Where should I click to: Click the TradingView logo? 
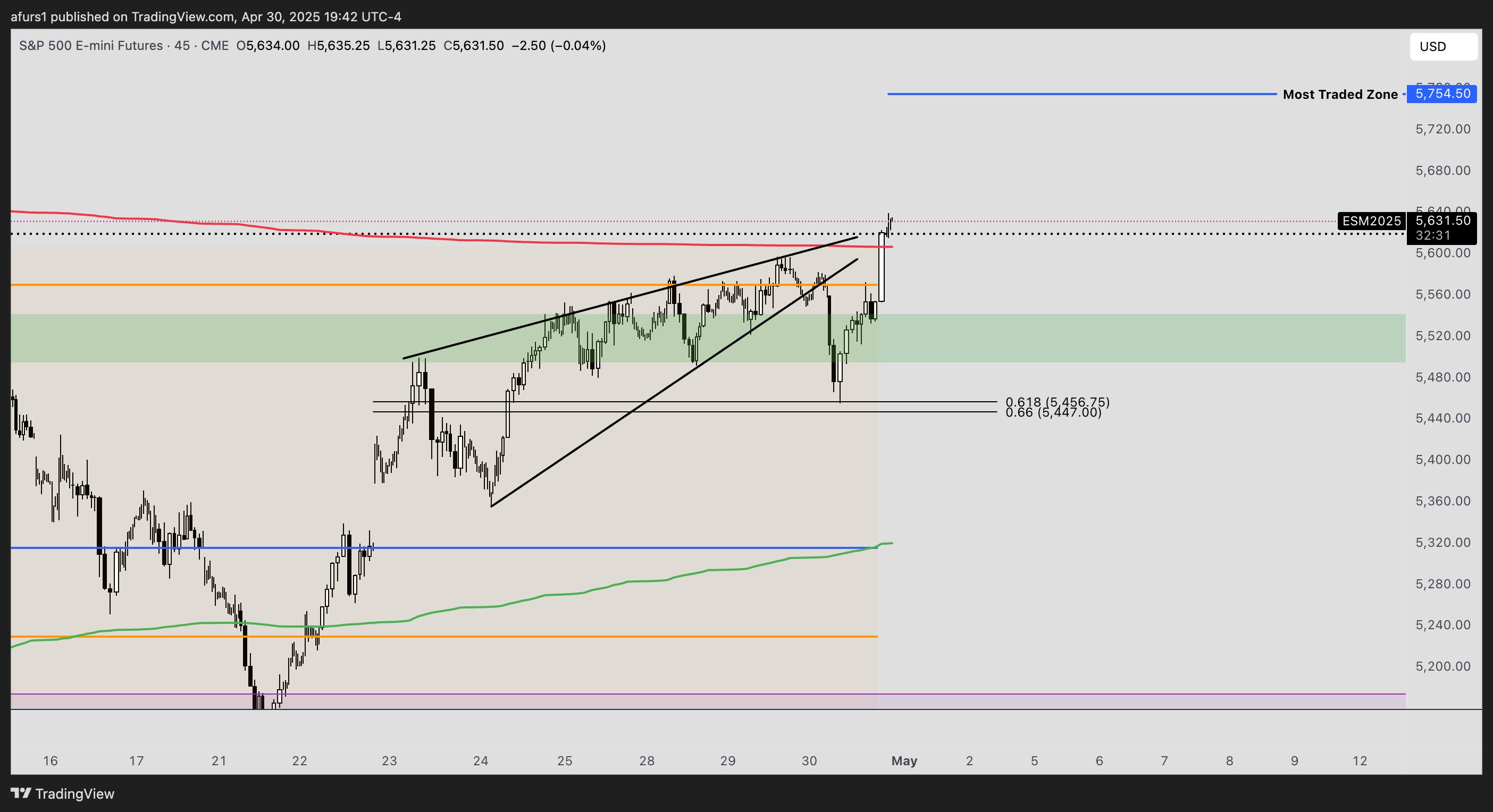click(63, 793)
